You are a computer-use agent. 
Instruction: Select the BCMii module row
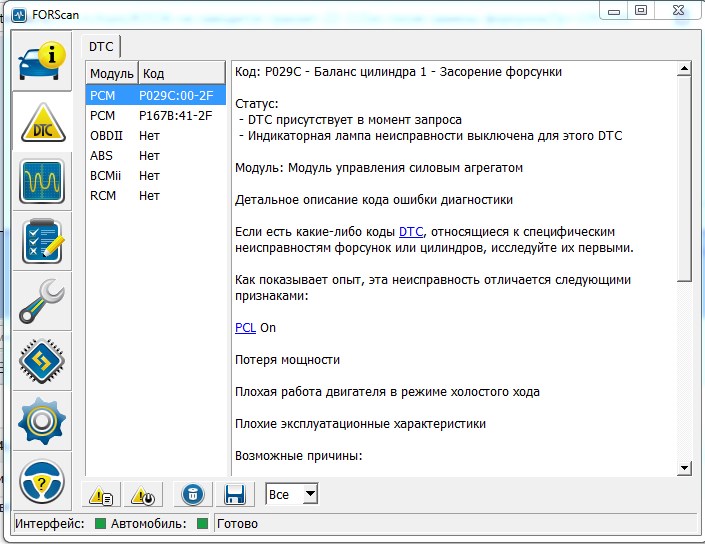point(156,176)
